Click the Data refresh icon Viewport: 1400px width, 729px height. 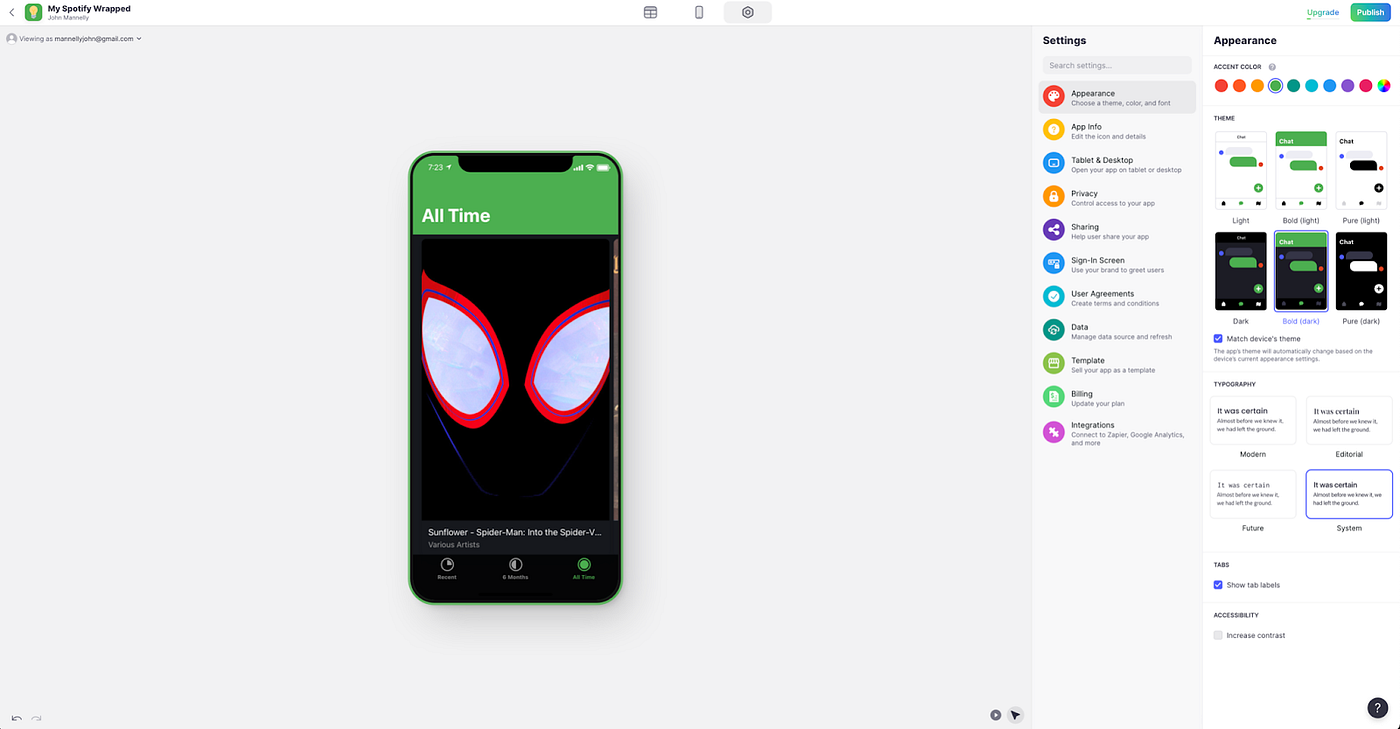[1053, 330]
